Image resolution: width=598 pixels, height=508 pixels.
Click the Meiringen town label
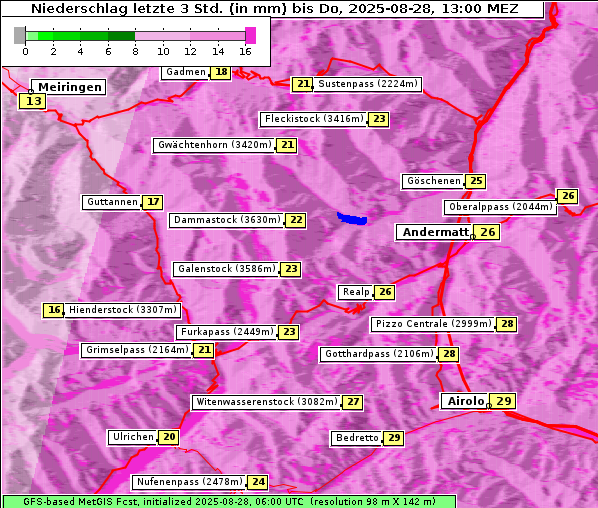69,87
